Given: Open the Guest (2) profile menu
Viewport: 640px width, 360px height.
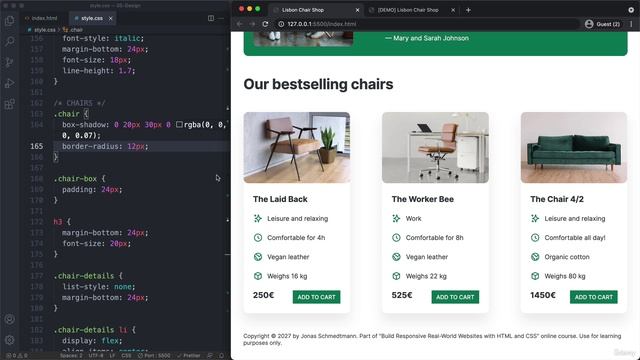Looking at the screenshot, I should pos(602,24).
